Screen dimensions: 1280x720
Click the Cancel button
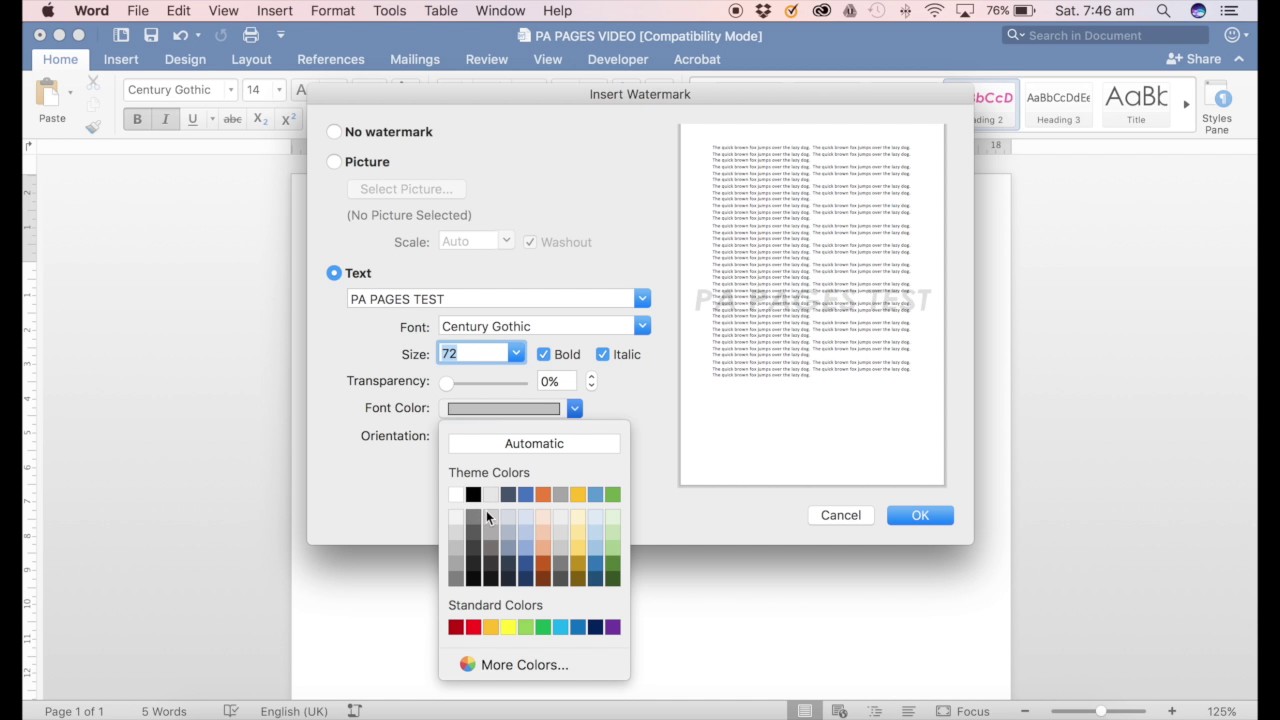(x=840, y=515)
